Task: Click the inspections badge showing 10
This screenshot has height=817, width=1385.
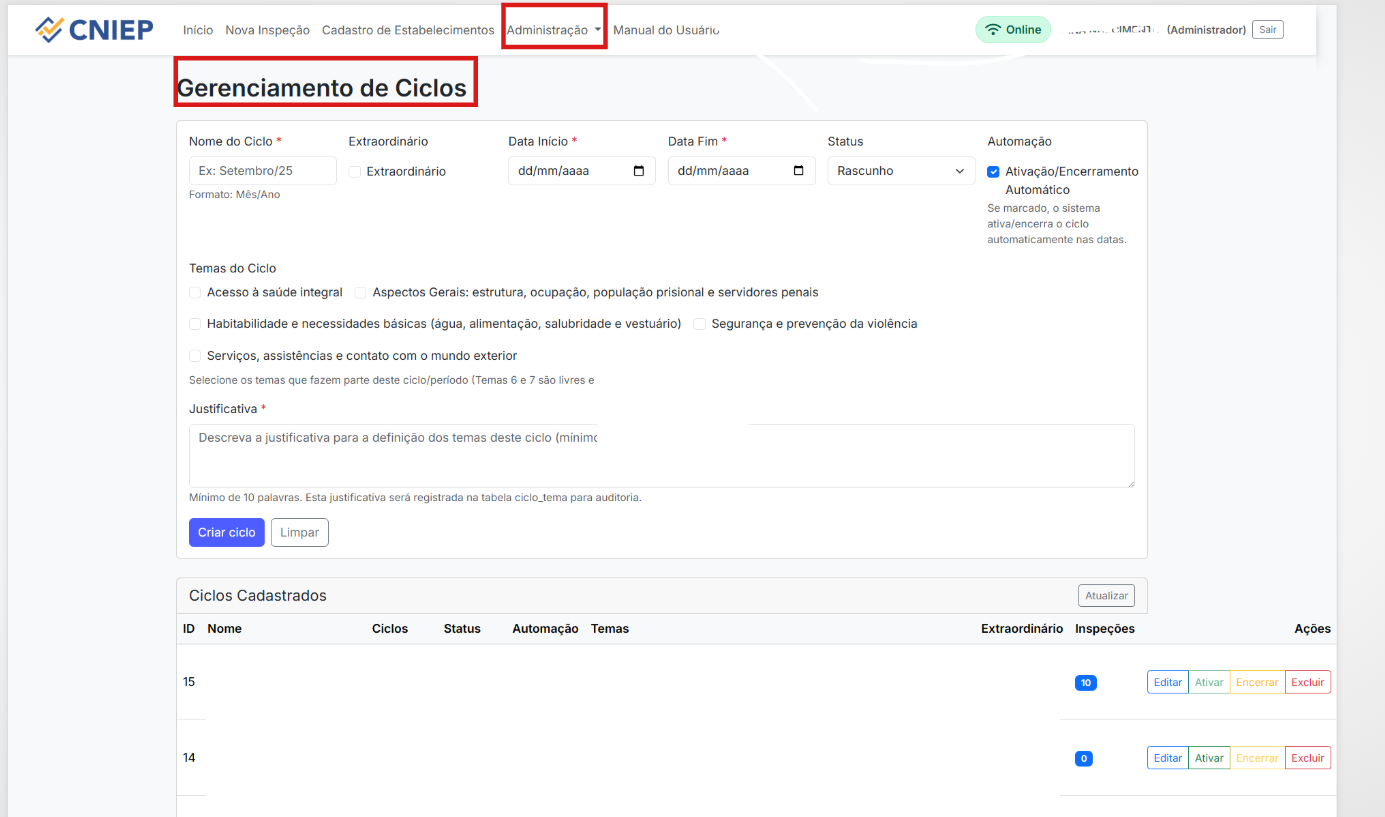Action: click(x=1085, y=683)
